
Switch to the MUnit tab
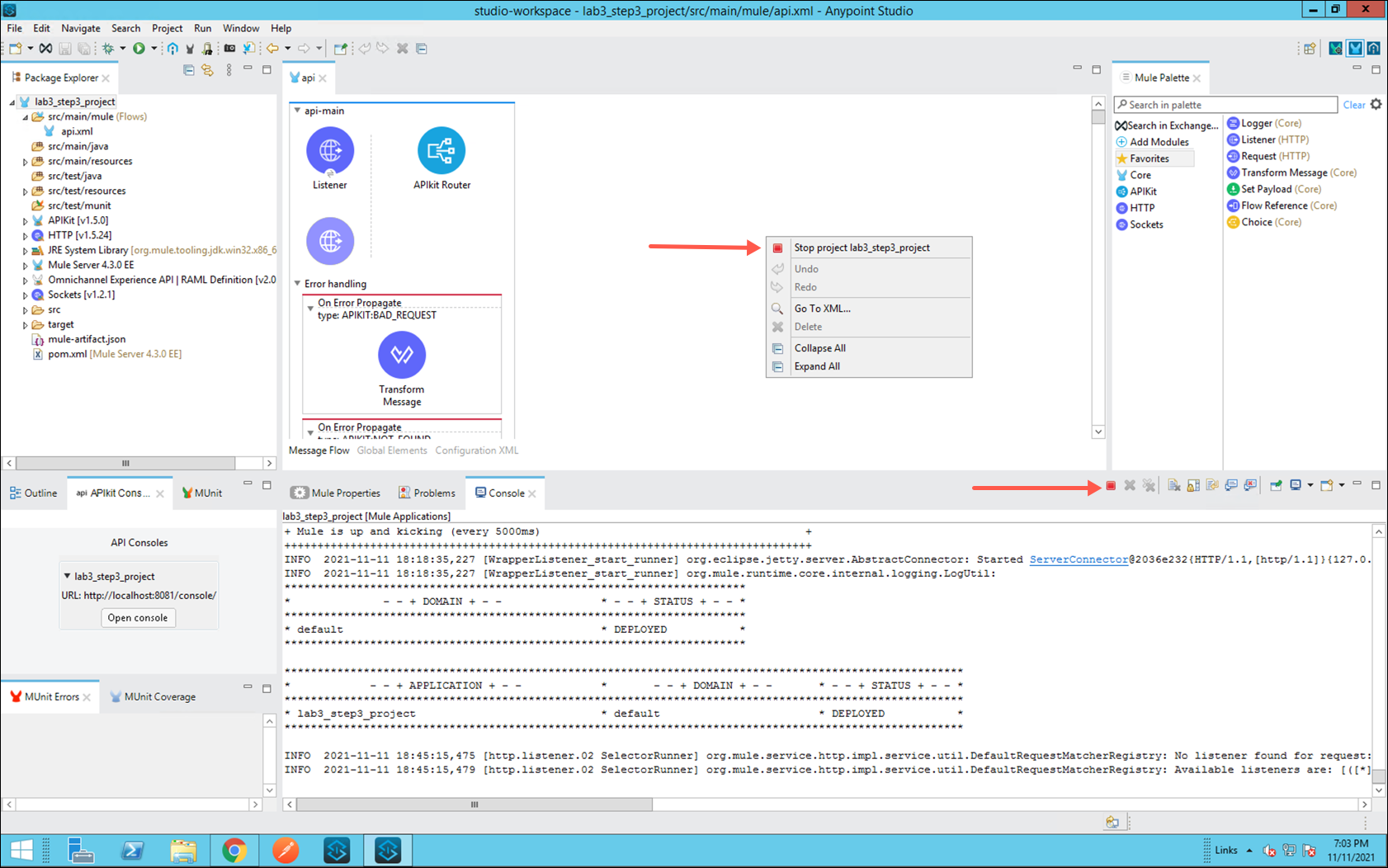click(201, 493)
